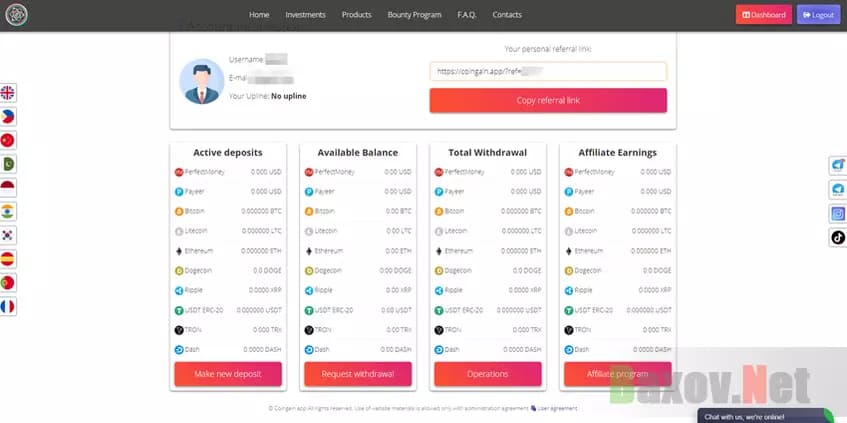Go to the Bounty Program page
847x423 pixels.
[414, 15]
